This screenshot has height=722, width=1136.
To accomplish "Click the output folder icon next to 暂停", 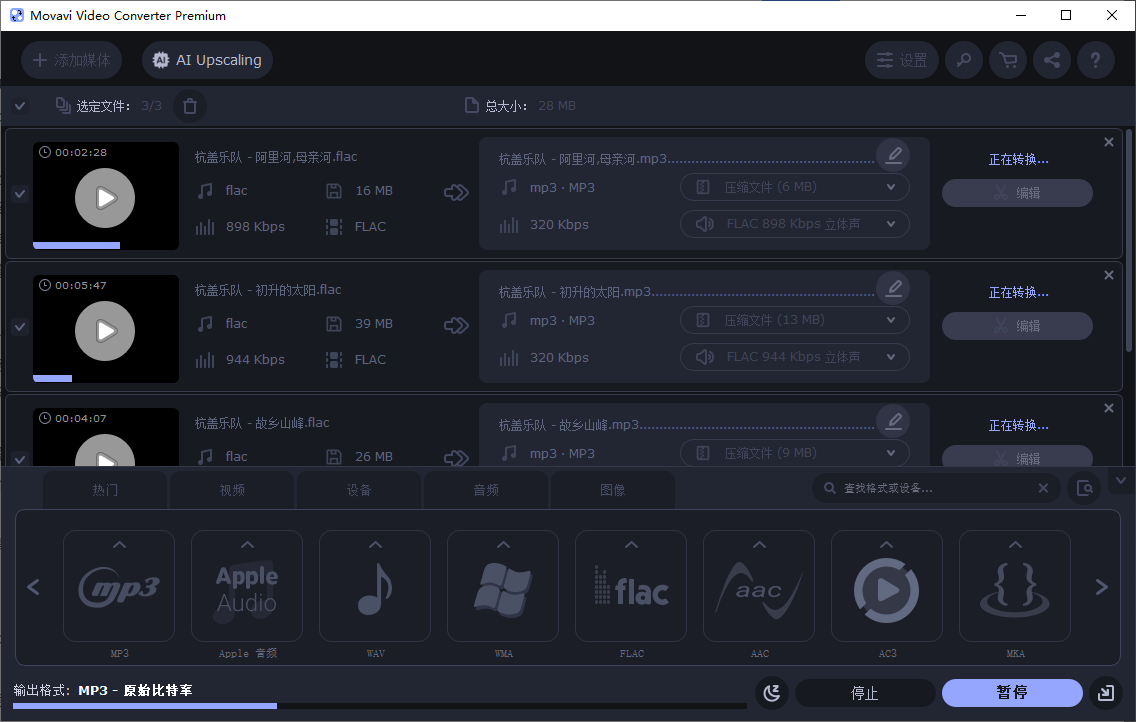I will [x=1106, y=692].
